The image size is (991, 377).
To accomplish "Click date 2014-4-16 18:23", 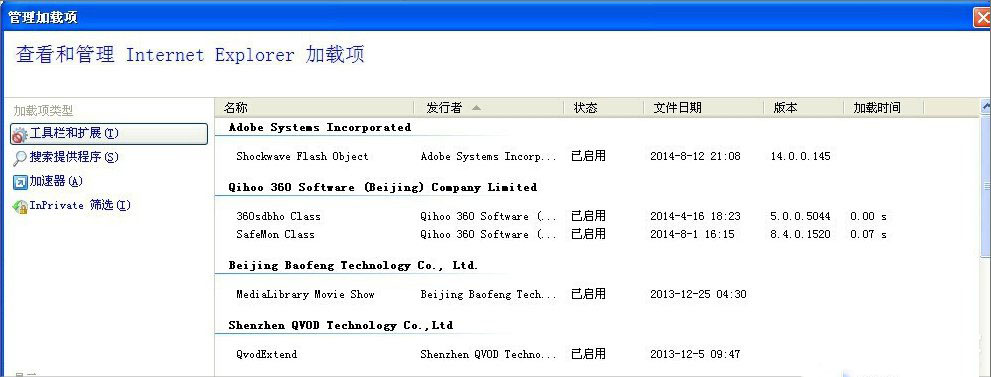I will pos(695,216).
